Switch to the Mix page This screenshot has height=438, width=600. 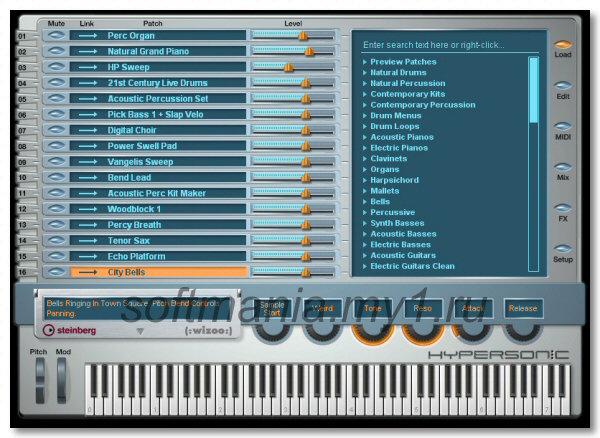(563, 167)
